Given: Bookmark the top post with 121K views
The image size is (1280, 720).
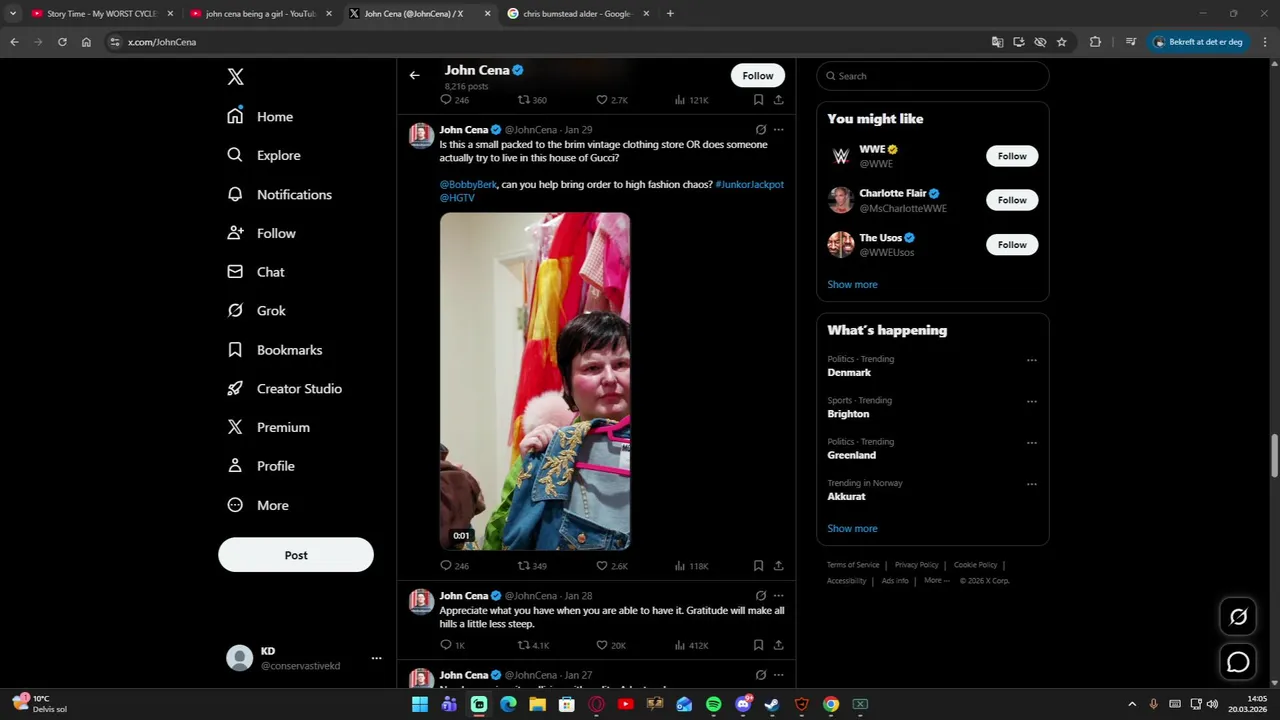Looking at the screenshot, I should coord(758,100).
